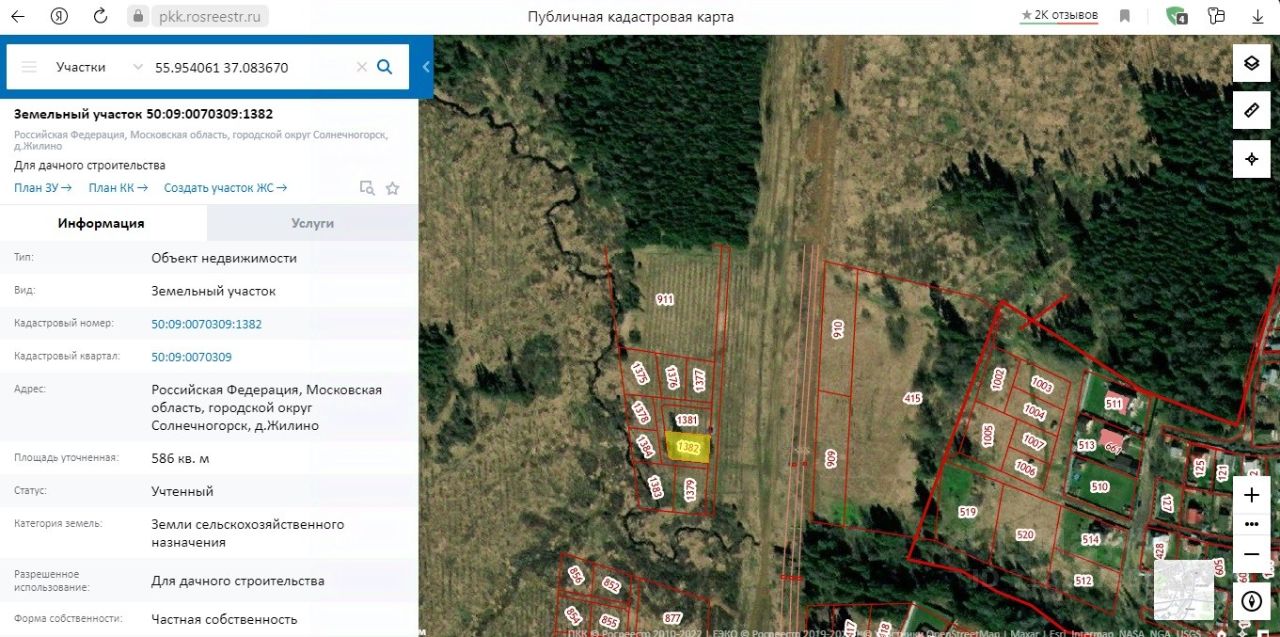The width and height of the screenshot is (1280, 637).
Task: Click the overview minimap thumbnail
Action: coord(1184,589)
